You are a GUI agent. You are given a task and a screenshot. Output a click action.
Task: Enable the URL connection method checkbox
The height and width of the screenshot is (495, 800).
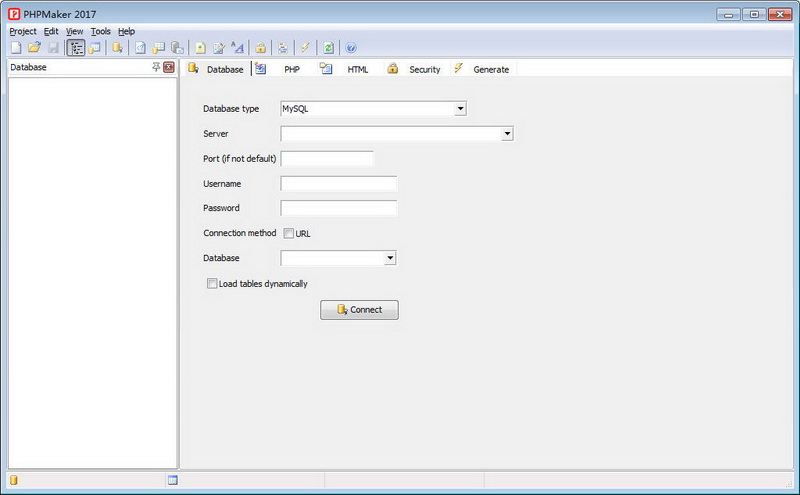[289, 233]
